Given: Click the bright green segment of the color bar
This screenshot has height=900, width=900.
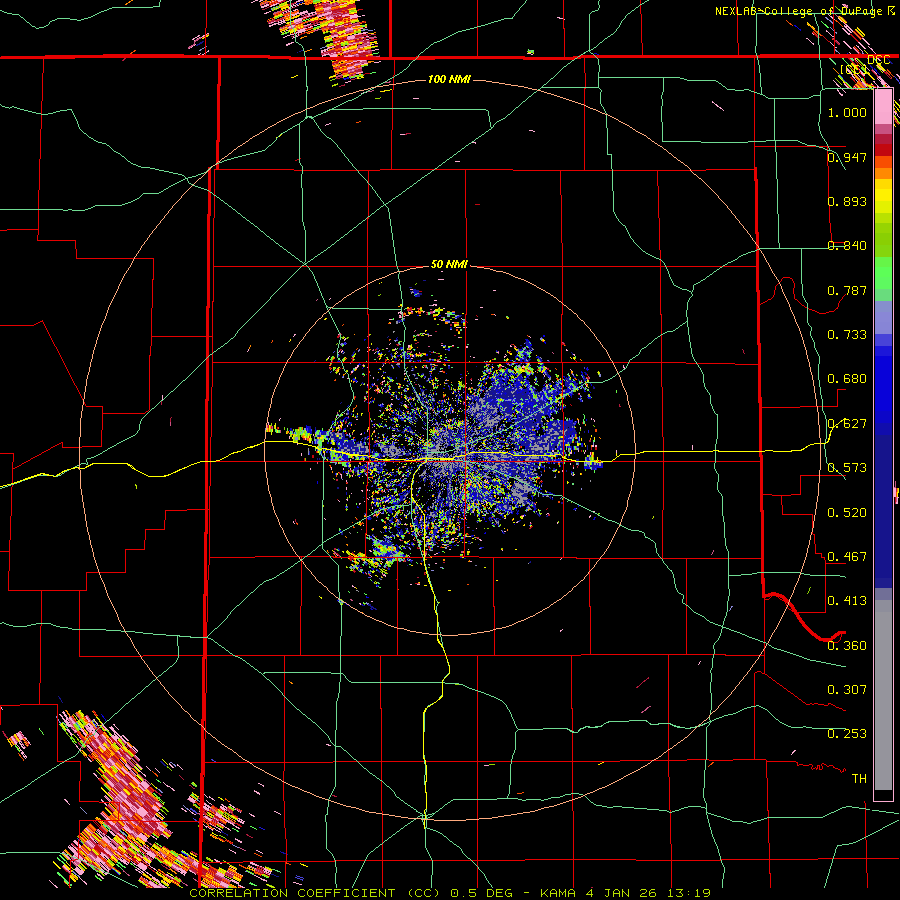Looking at the screenshot, I should tap(883, 274).
